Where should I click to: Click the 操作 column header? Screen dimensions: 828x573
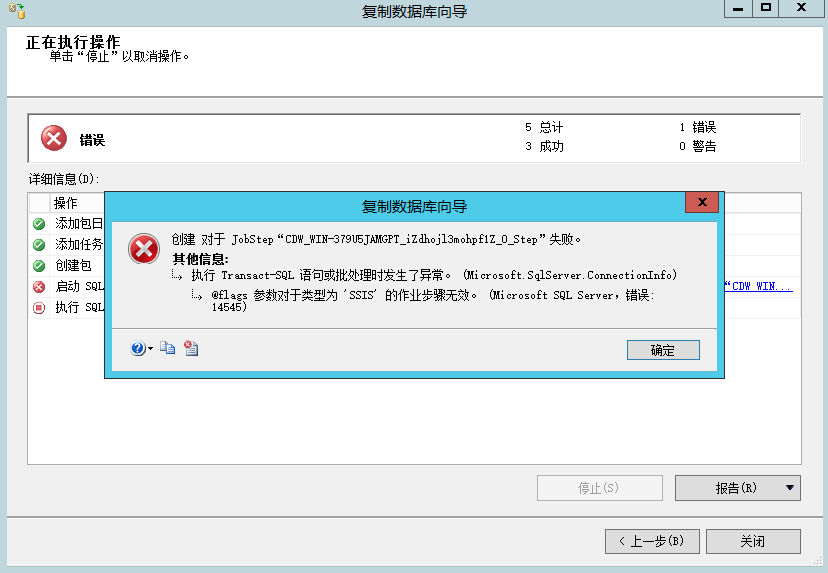tap(78, 203)
